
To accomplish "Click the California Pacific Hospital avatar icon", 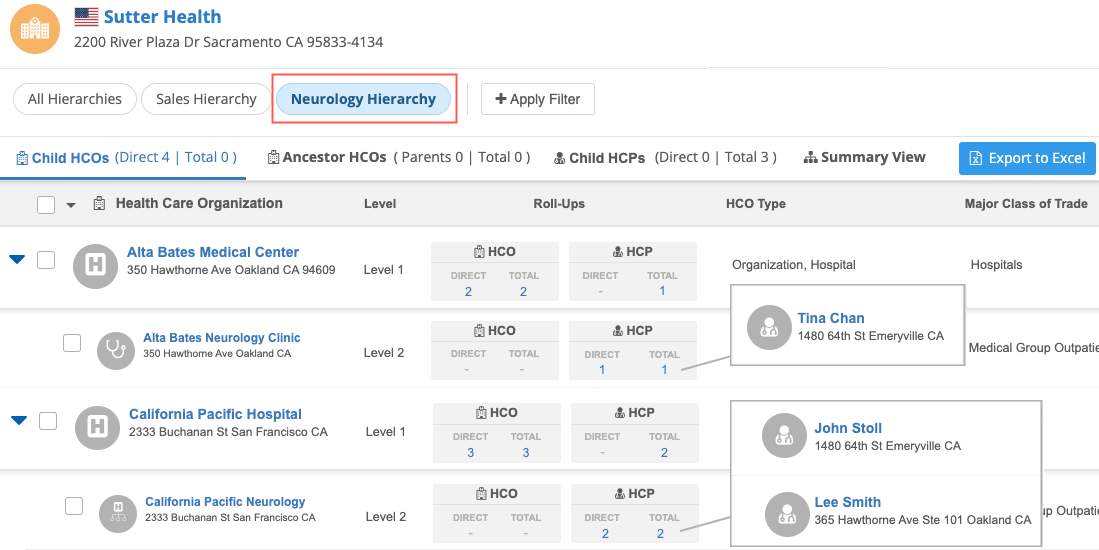I will (98, 427).
